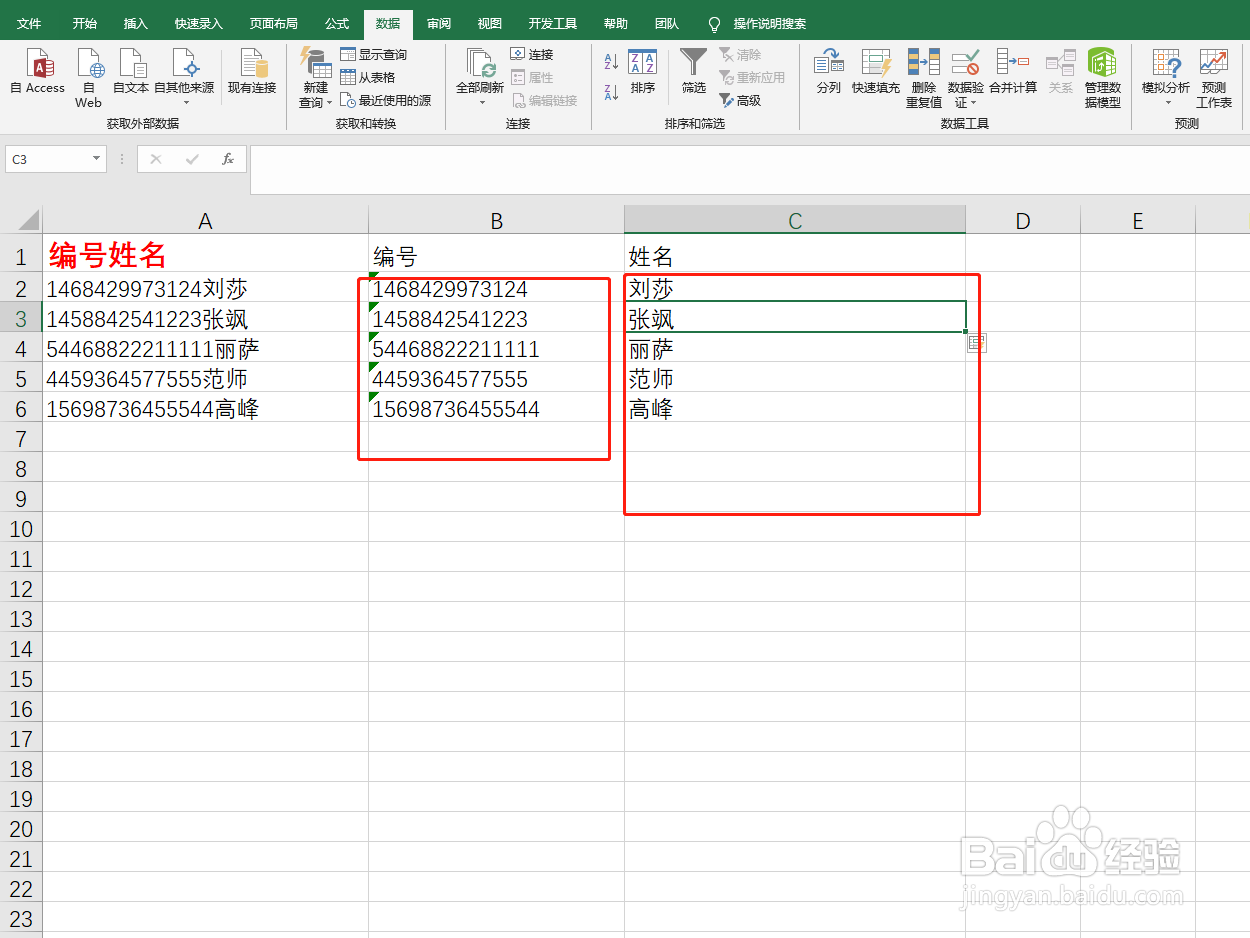Click Text to Columns (分列)

(828, 71)
